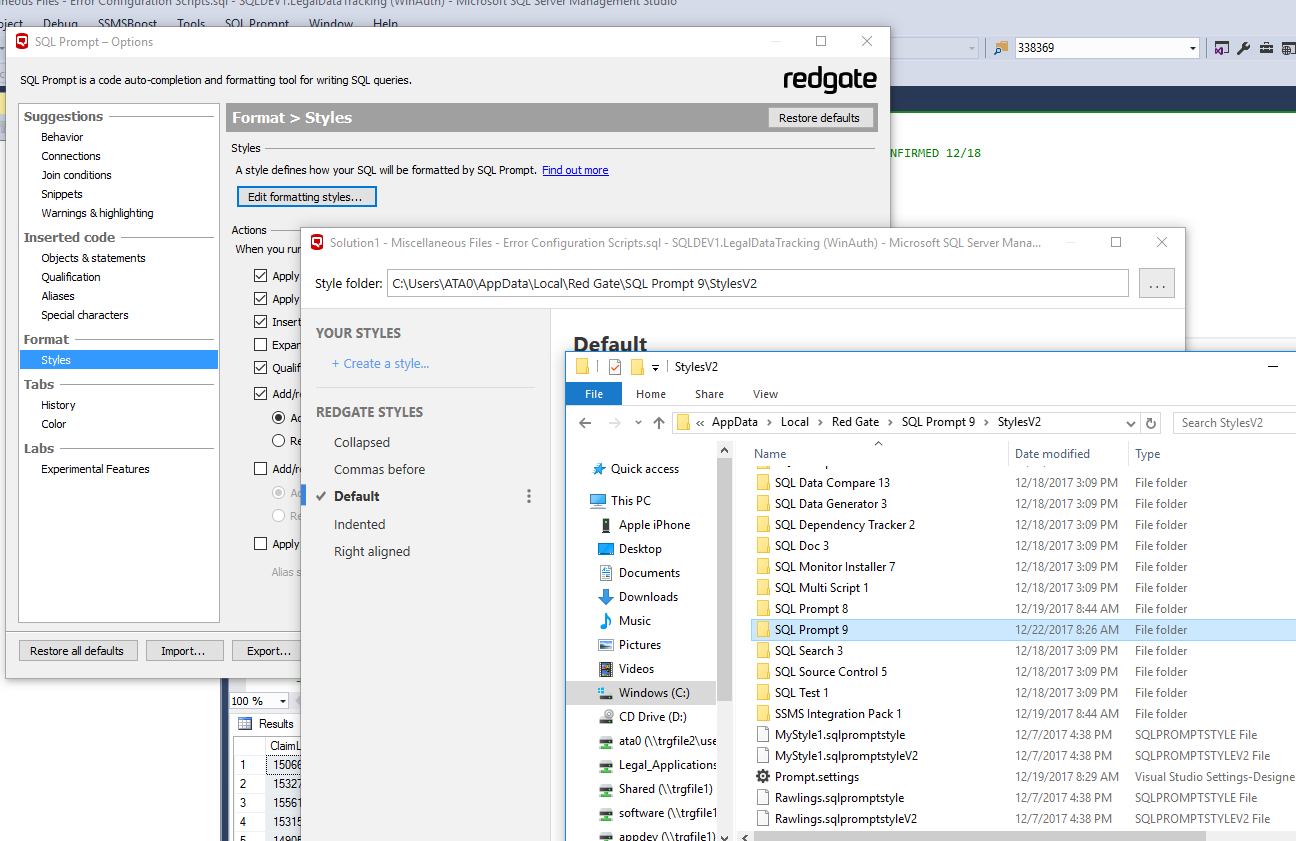The width and height of the screenshot is (1296, 841).
Task: Open Explorer's recent locations dropdown arrow
Action: coord(638,423)
